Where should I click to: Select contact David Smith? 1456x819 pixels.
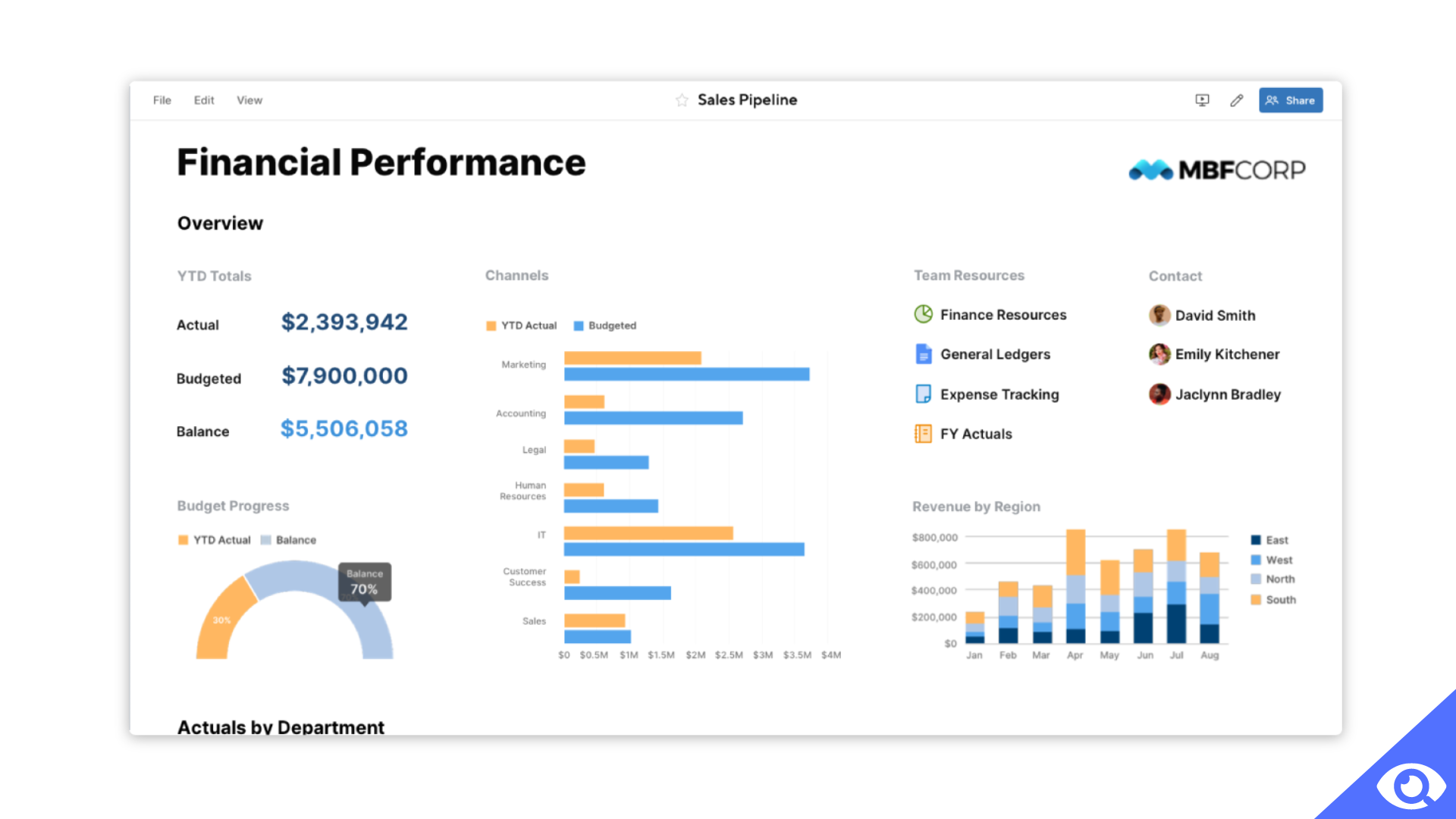1215,315
